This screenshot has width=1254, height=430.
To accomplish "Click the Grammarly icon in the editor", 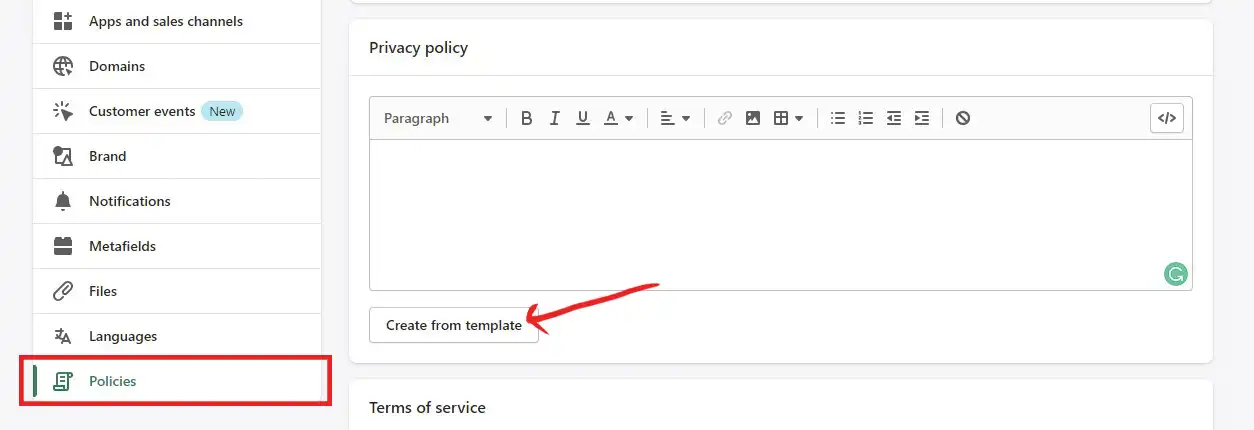I will pyautogui.click(x=1176, y=274).
